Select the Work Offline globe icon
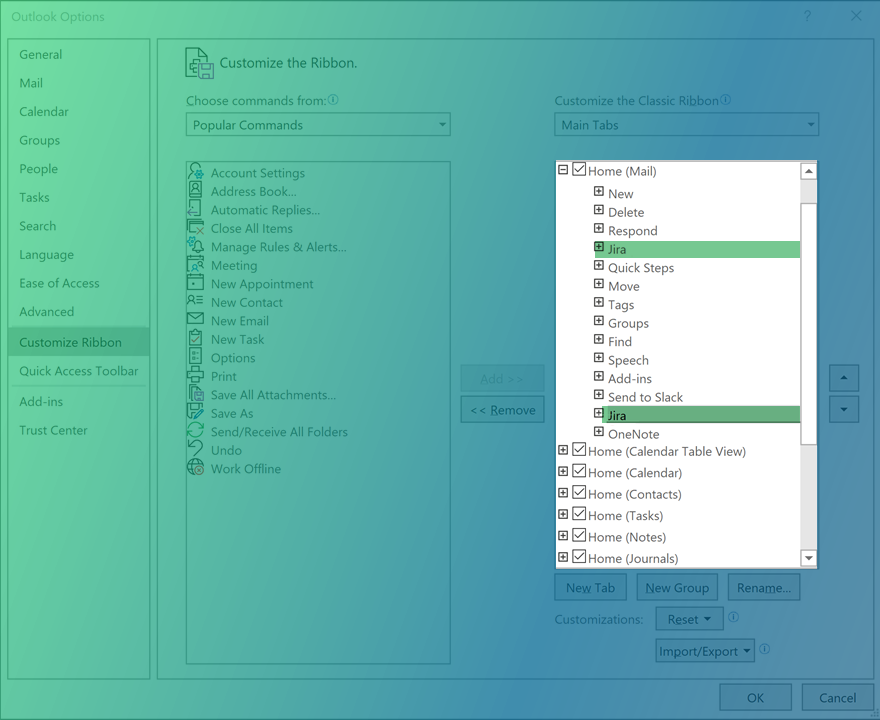The height and width of the screenshot is (720, 880). tap(196, 468)
